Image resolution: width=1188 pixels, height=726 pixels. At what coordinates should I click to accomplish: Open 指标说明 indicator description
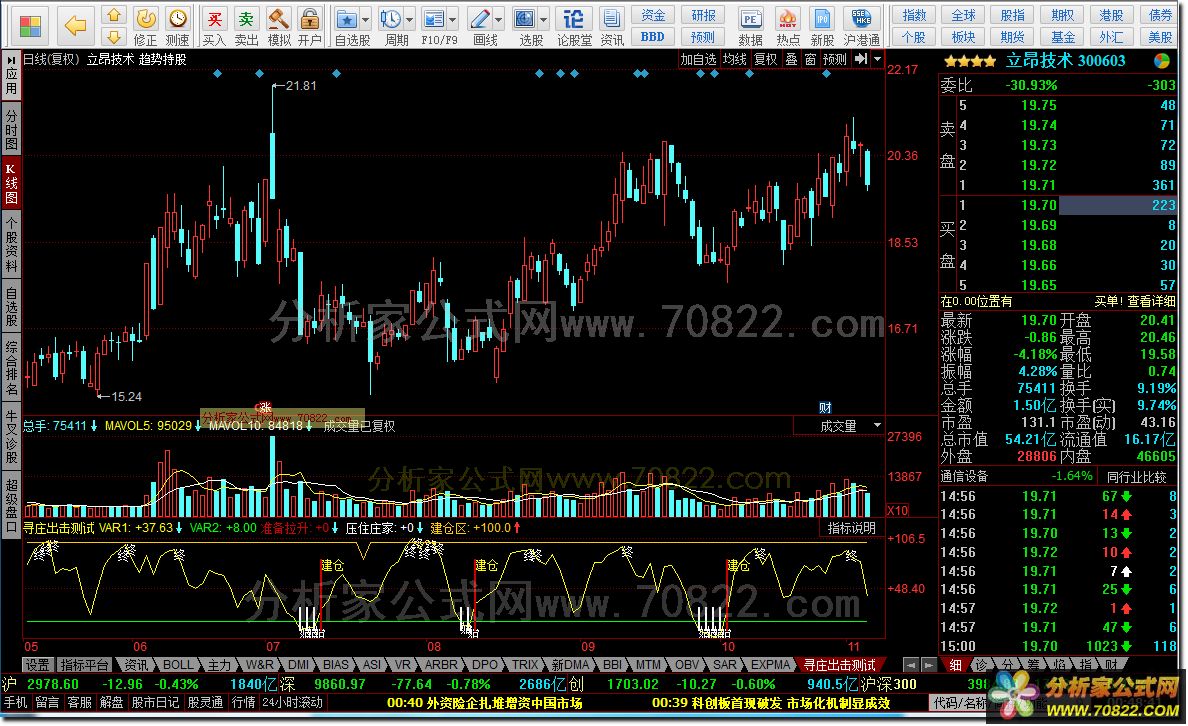click(x=851, y=527)
